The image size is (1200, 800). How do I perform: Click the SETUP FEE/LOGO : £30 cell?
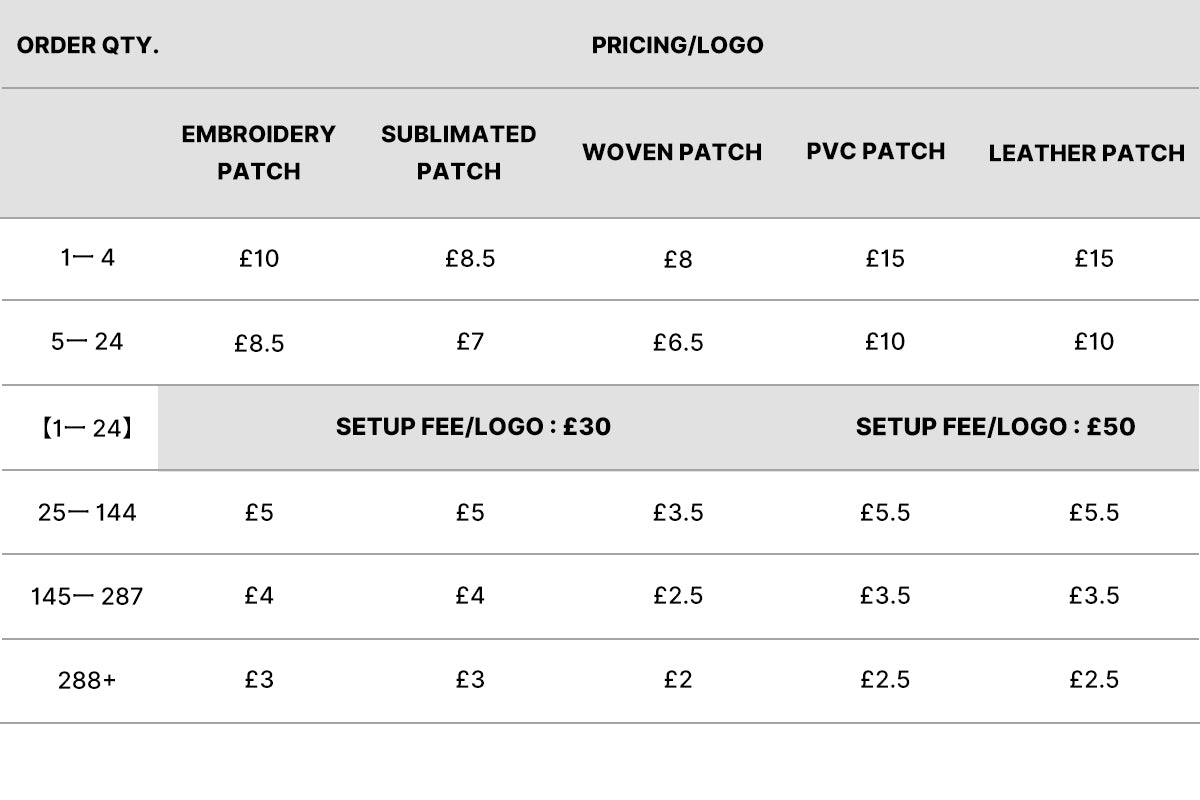pos(473,427)
